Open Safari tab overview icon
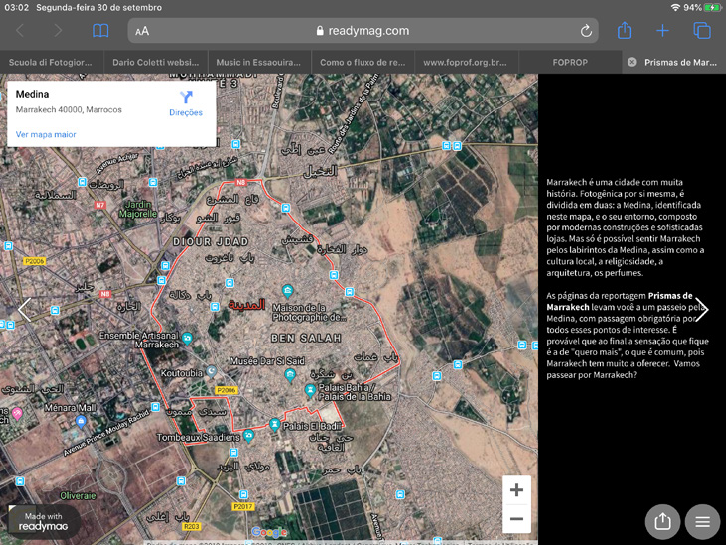 tap(702, 31)
